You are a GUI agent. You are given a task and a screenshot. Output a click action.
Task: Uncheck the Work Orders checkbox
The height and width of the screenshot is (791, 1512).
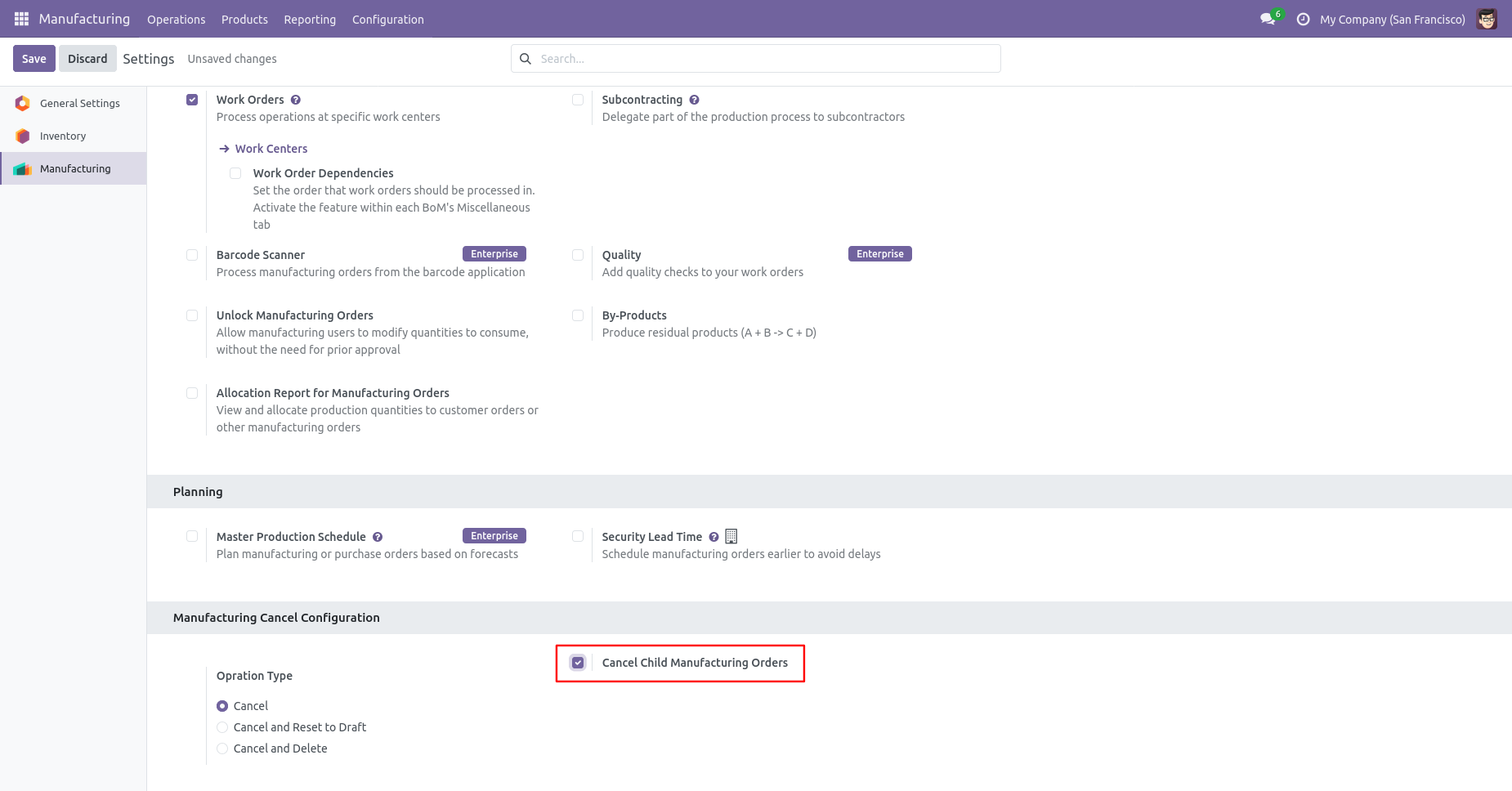click(192, 100)
